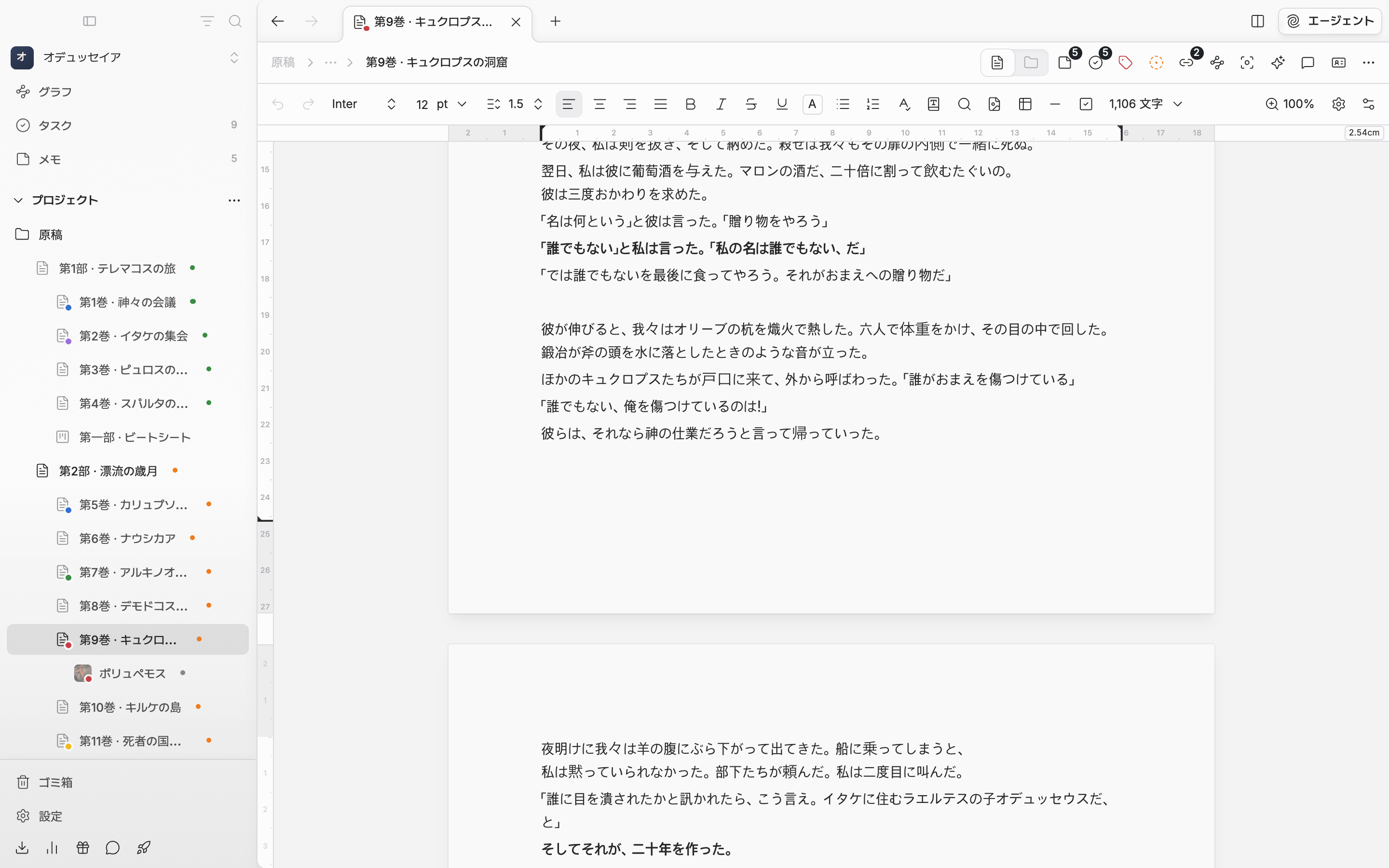Image resolution: width=1389 pixels, height=868 pixels.
Task: Open the sidebar search icon
Action: 235,21
